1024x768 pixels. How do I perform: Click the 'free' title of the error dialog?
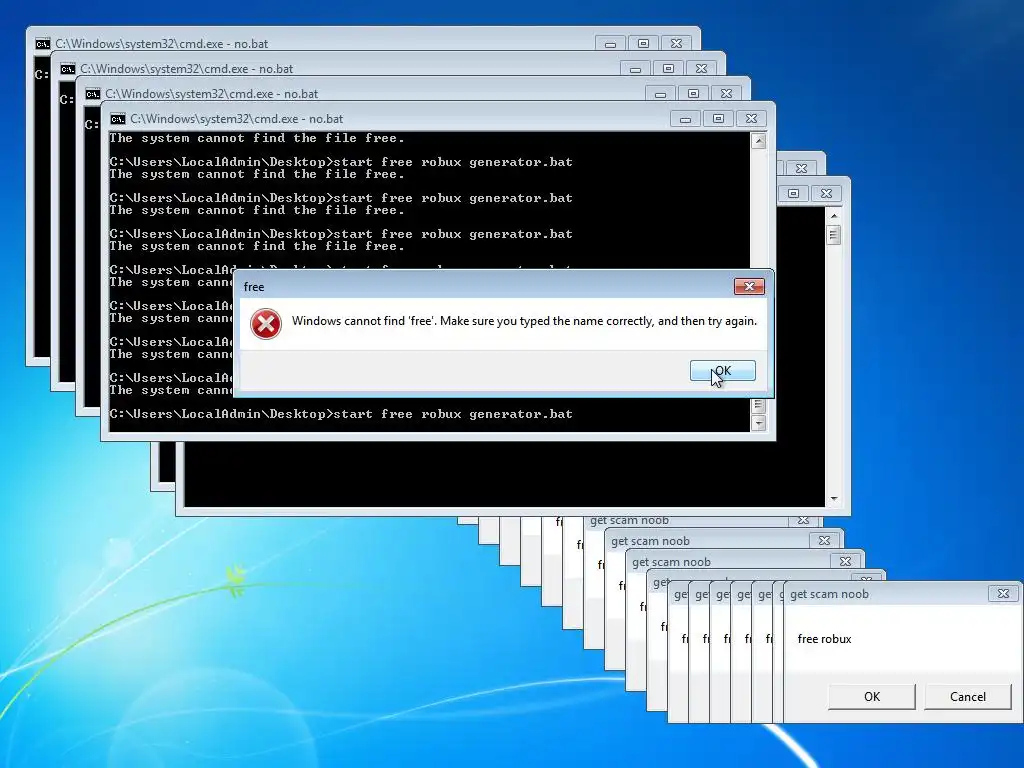tap(253, 287)
